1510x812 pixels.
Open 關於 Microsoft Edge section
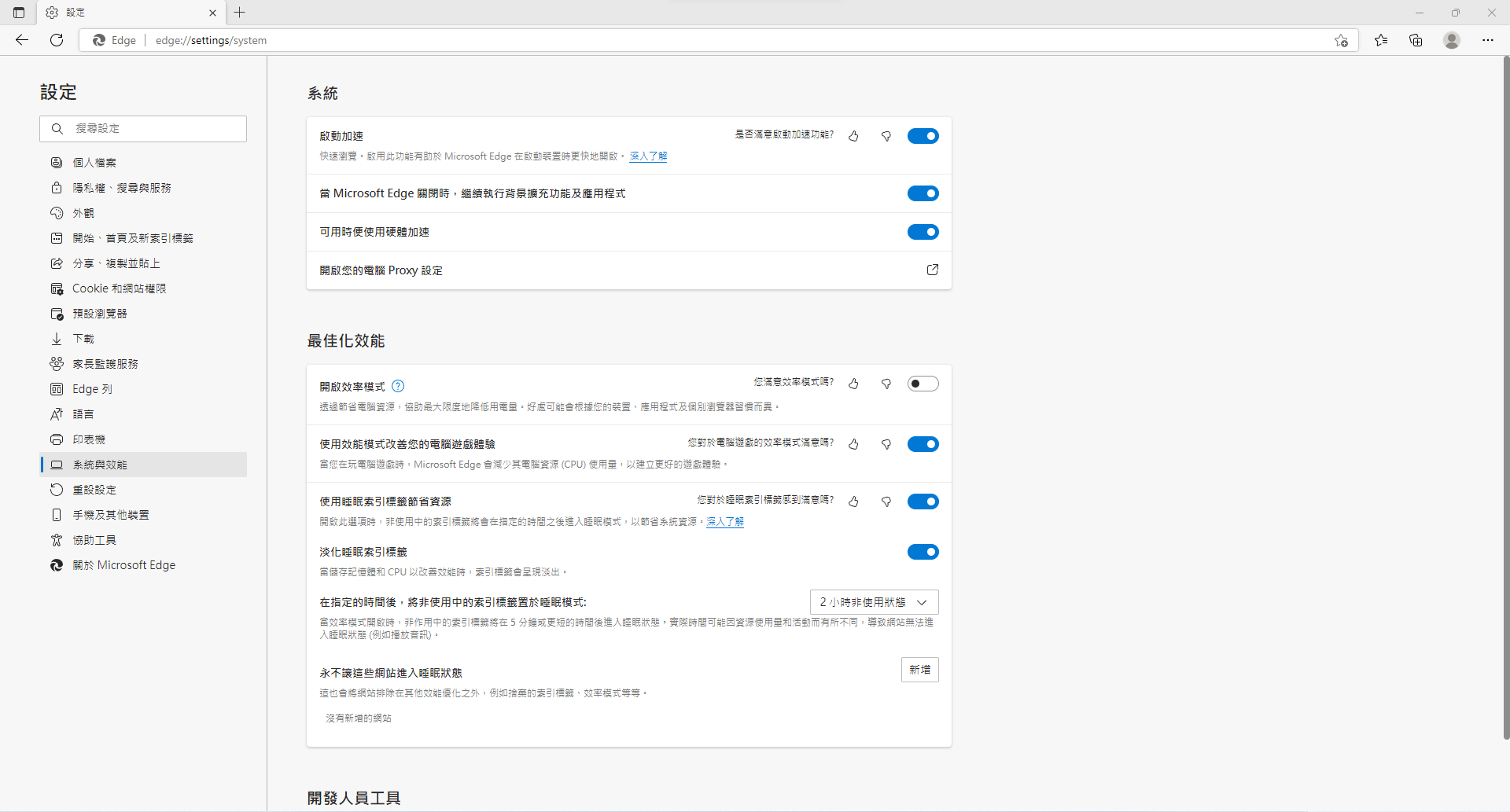(x=143, y=565)
